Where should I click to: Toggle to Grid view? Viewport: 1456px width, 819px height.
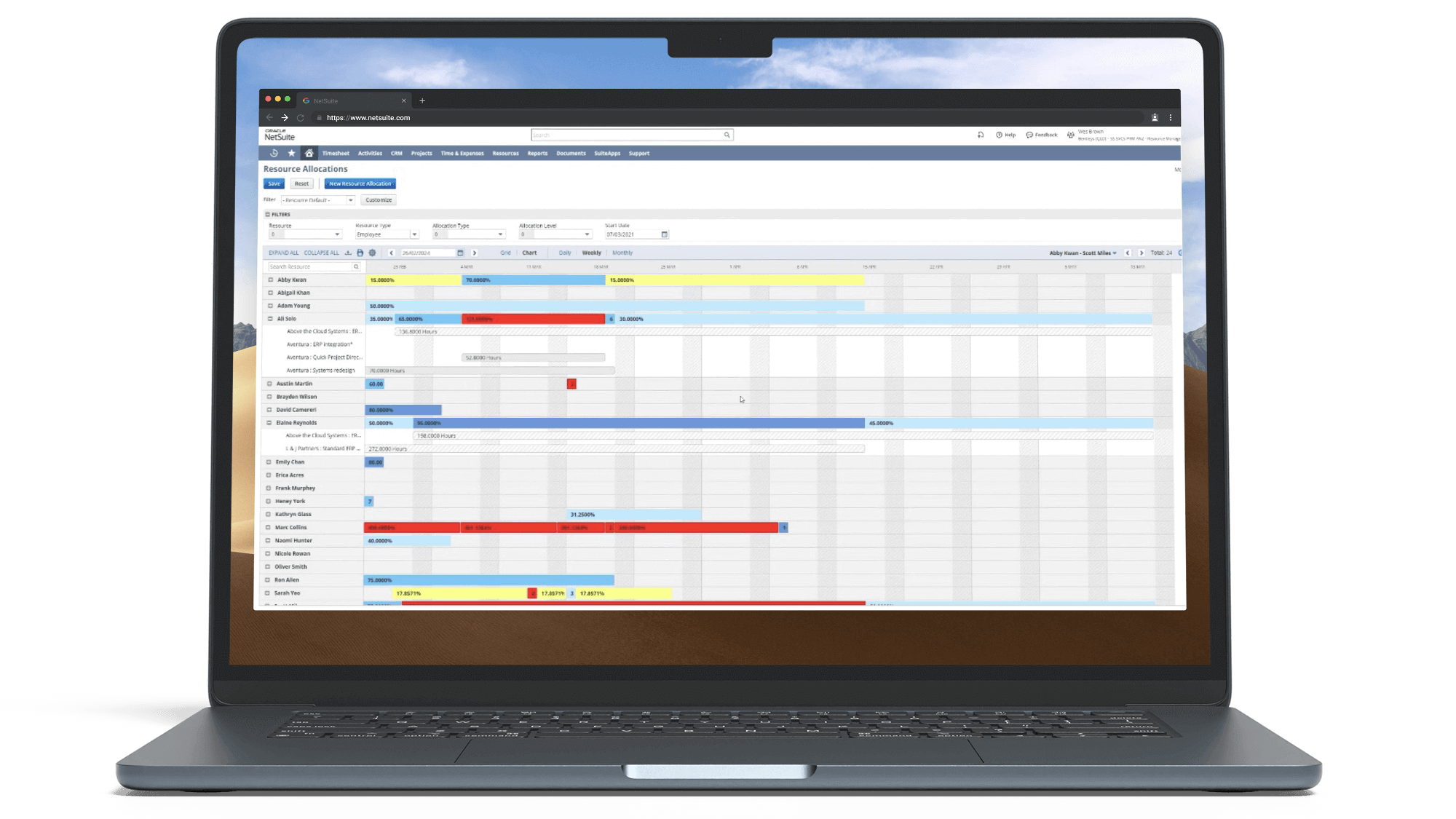tap(505, 253)
